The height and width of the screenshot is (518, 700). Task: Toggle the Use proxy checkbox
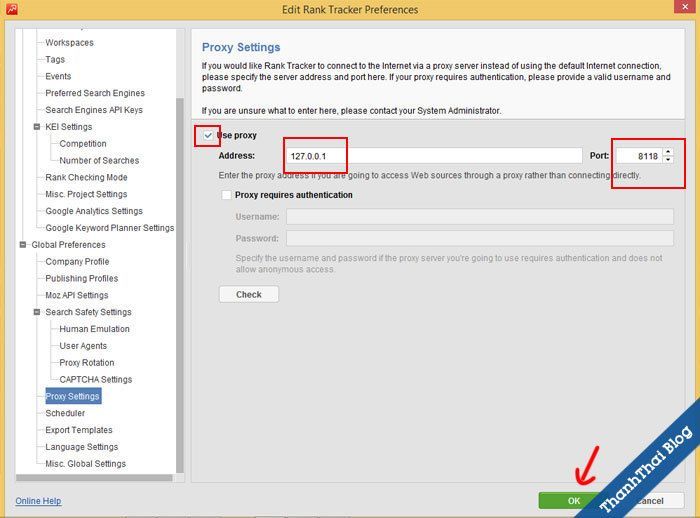pos(208,135)
